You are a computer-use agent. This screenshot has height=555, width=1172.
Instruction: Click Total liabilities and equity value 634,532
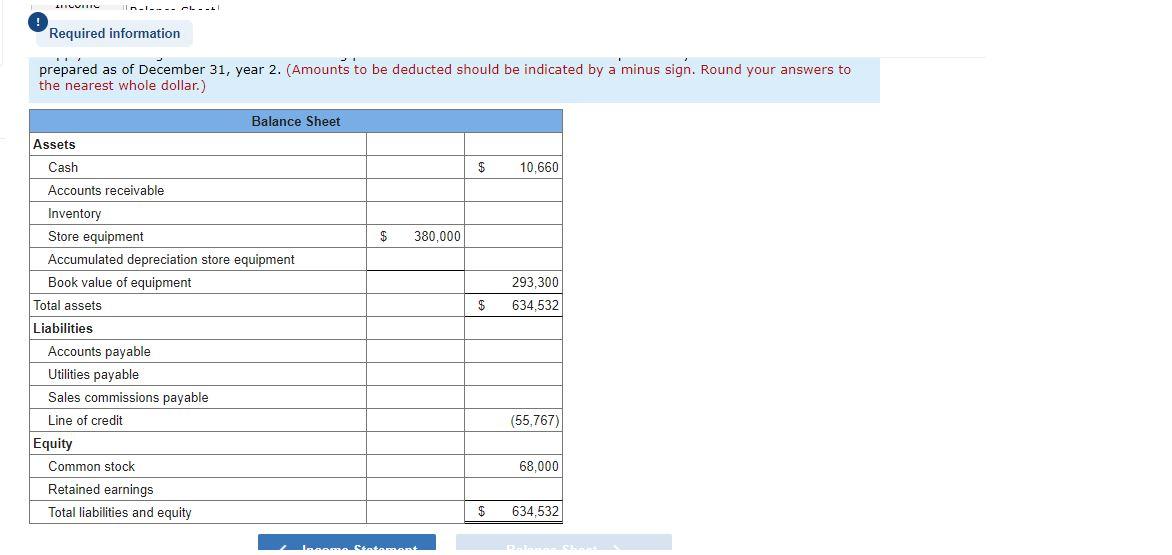click(x=513, y=512)
